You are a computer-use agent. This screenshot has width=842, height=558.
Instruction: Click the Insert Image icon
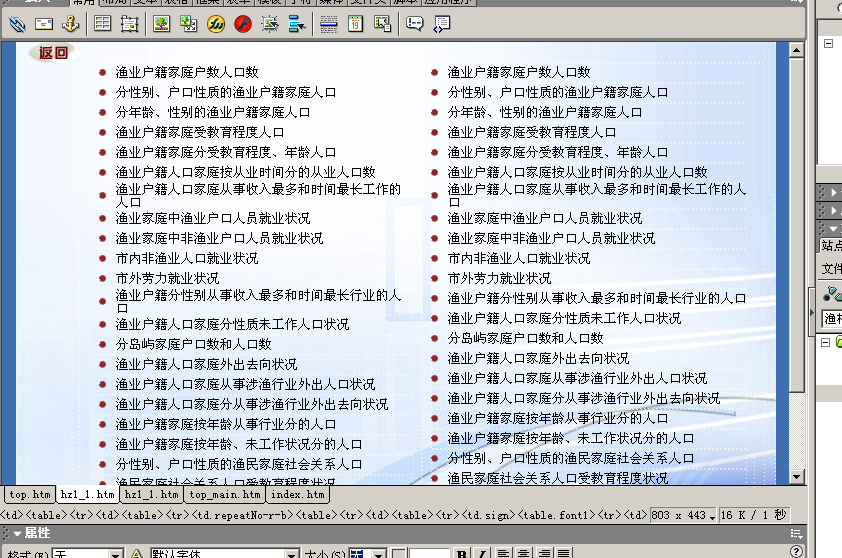point(162,24)
